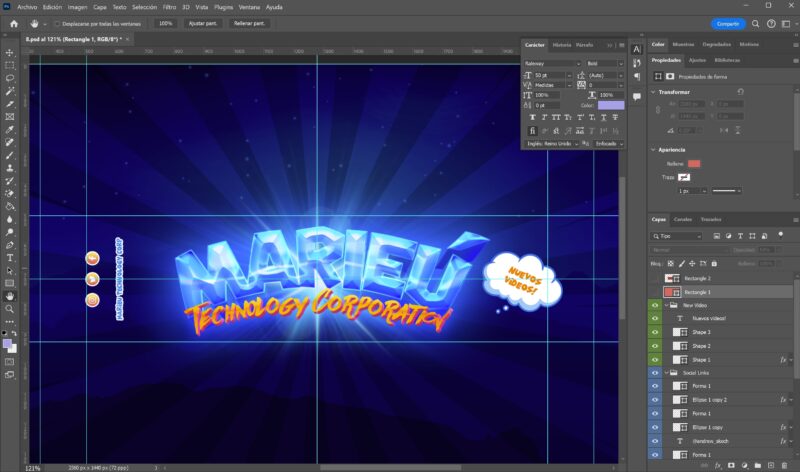Viewport: 800px width, 472px height.
Task: Click the lock all padlock icon
Action: pos(714,264)
